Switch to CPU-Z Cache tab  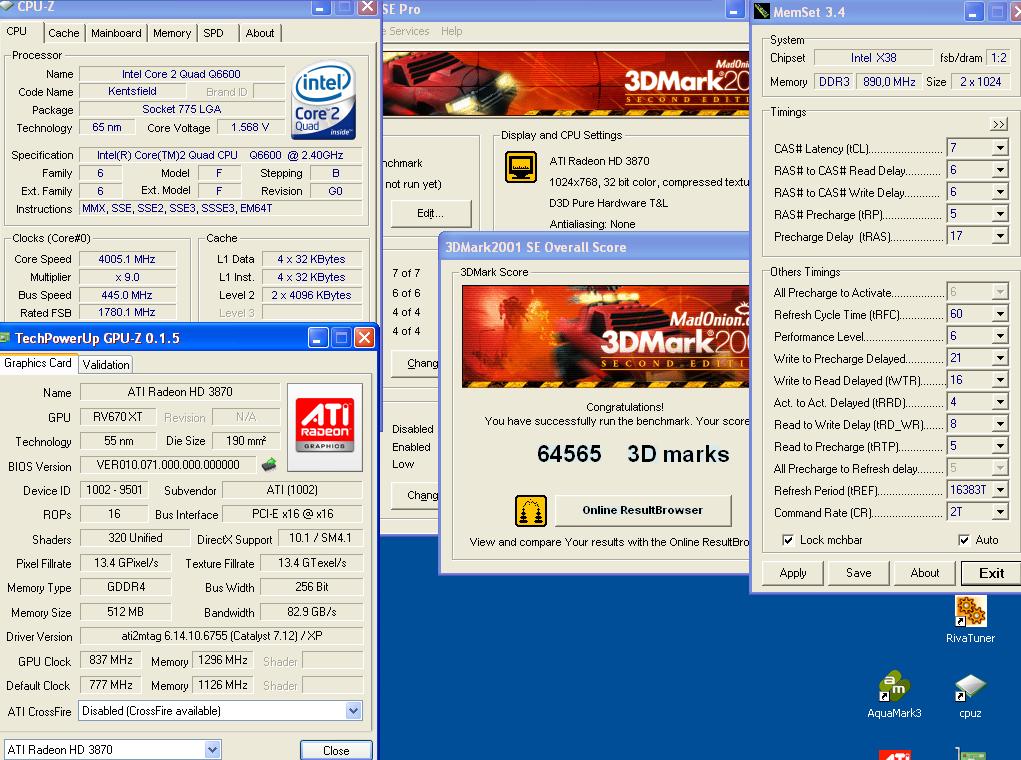[63, 33]
